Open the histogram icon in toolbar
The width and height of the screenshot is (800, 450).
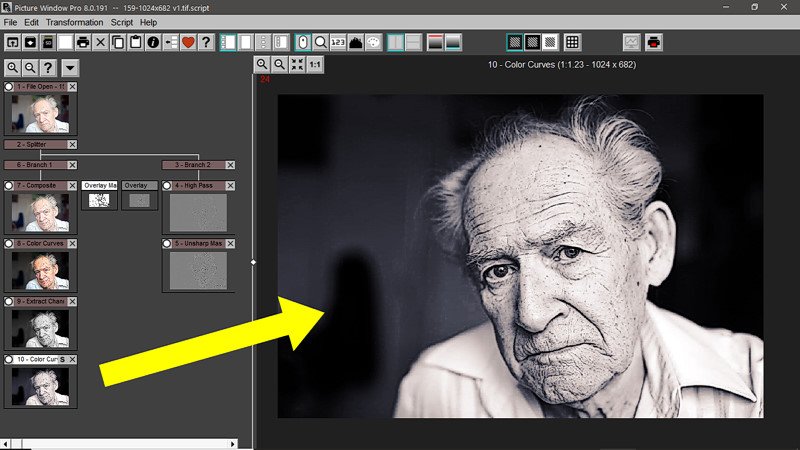[355, 42]
